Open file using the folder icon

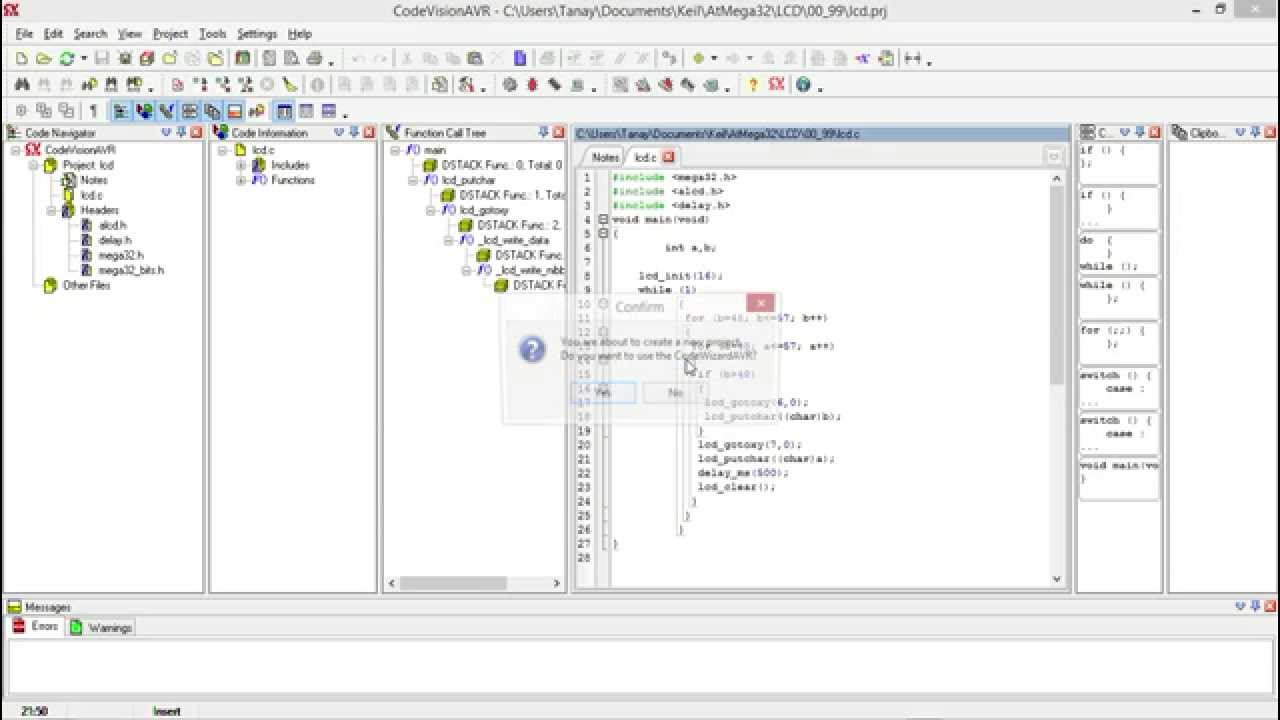[x=43, y=58]
